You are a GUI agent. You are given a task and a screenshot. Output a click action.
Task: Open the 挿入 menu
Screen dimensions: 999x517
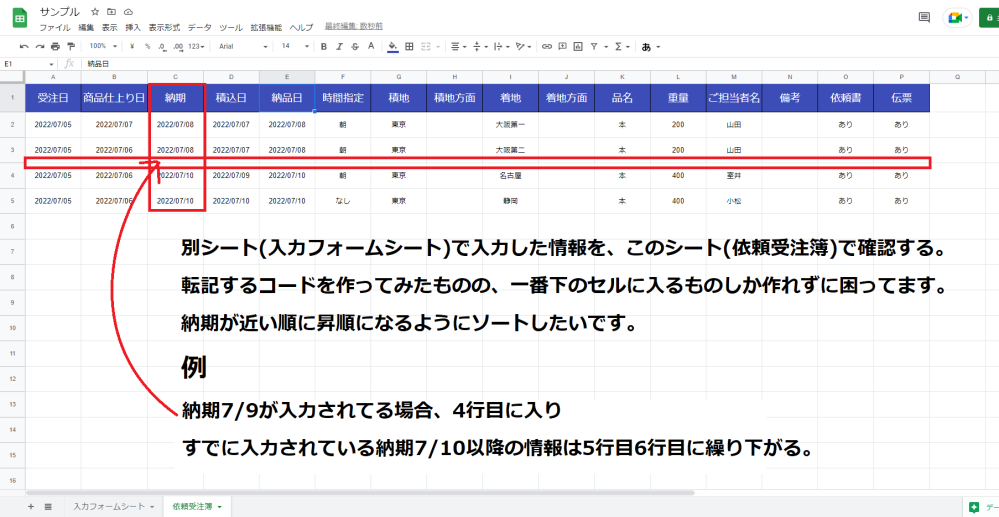133,27
